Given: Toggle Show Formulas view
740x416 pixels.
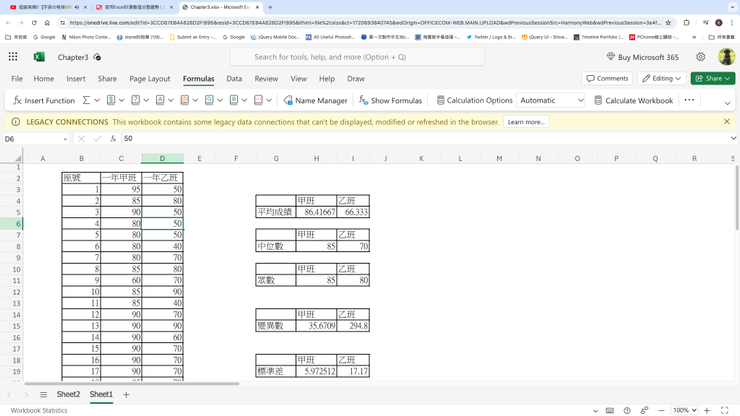Looking at the screenshot, I should (390, 100).
